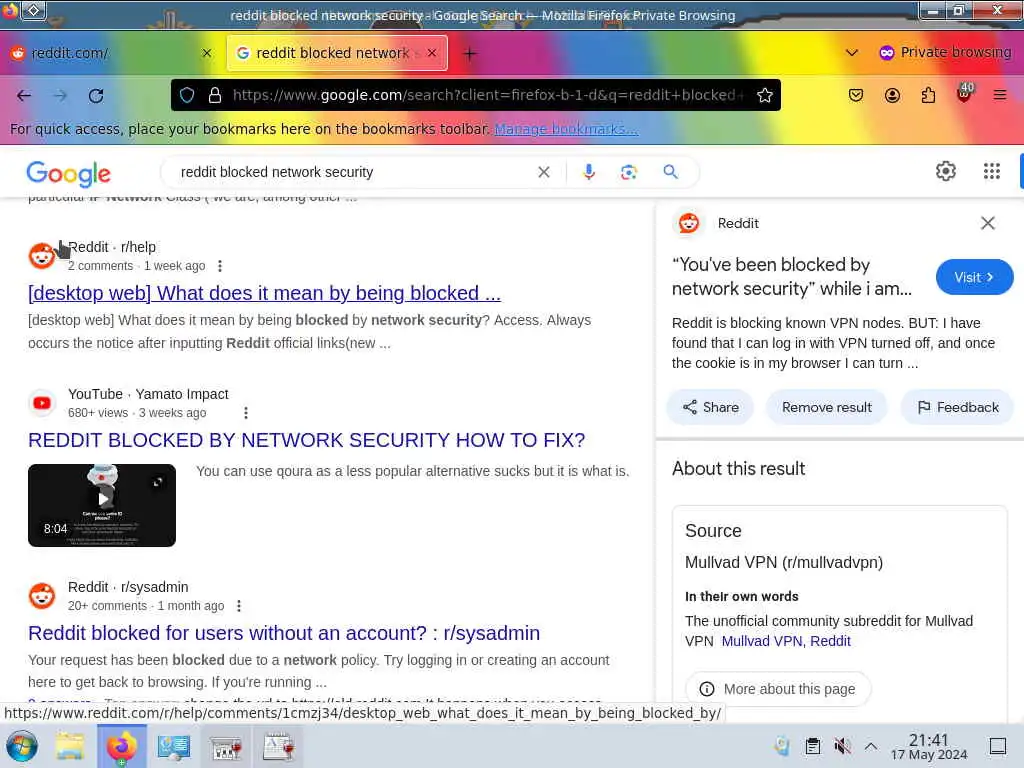Click the forward navigation arrow
The image size is (1024, 768).
pos(60,96)
